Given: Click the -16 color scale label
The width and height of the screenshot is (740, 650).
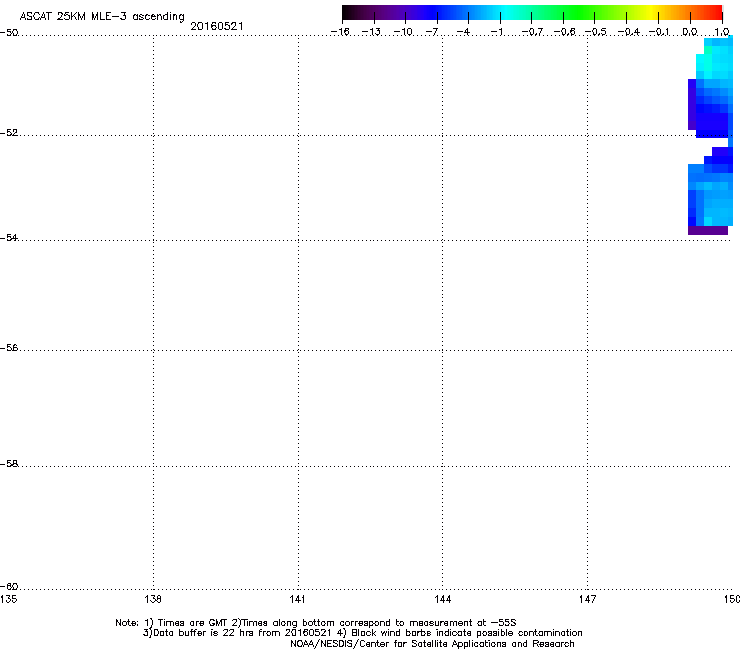Looking at the screenshot, I should click(x=340, y=32).
